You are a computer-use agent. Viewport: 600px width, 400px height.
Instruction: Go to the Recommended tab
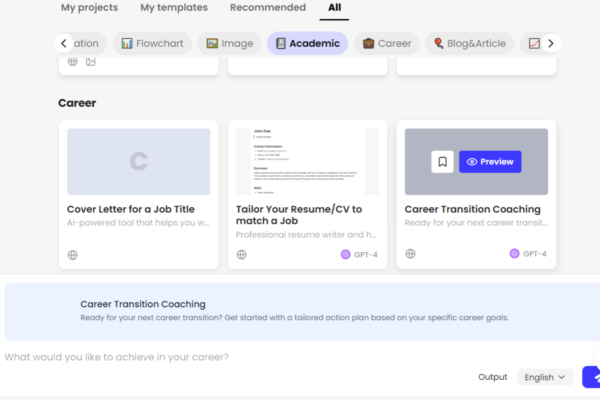[267, 8]
